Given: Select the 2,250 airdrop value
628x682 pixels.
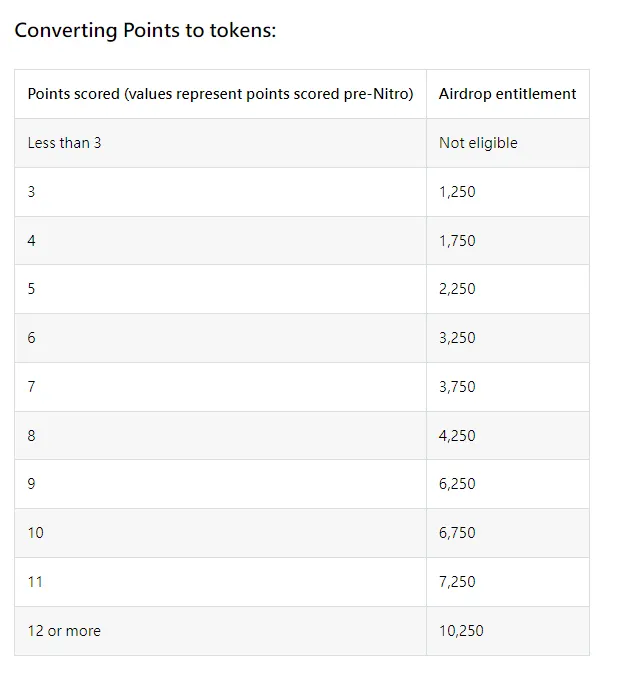Looking at the screenshot, I should coord(457,289).
